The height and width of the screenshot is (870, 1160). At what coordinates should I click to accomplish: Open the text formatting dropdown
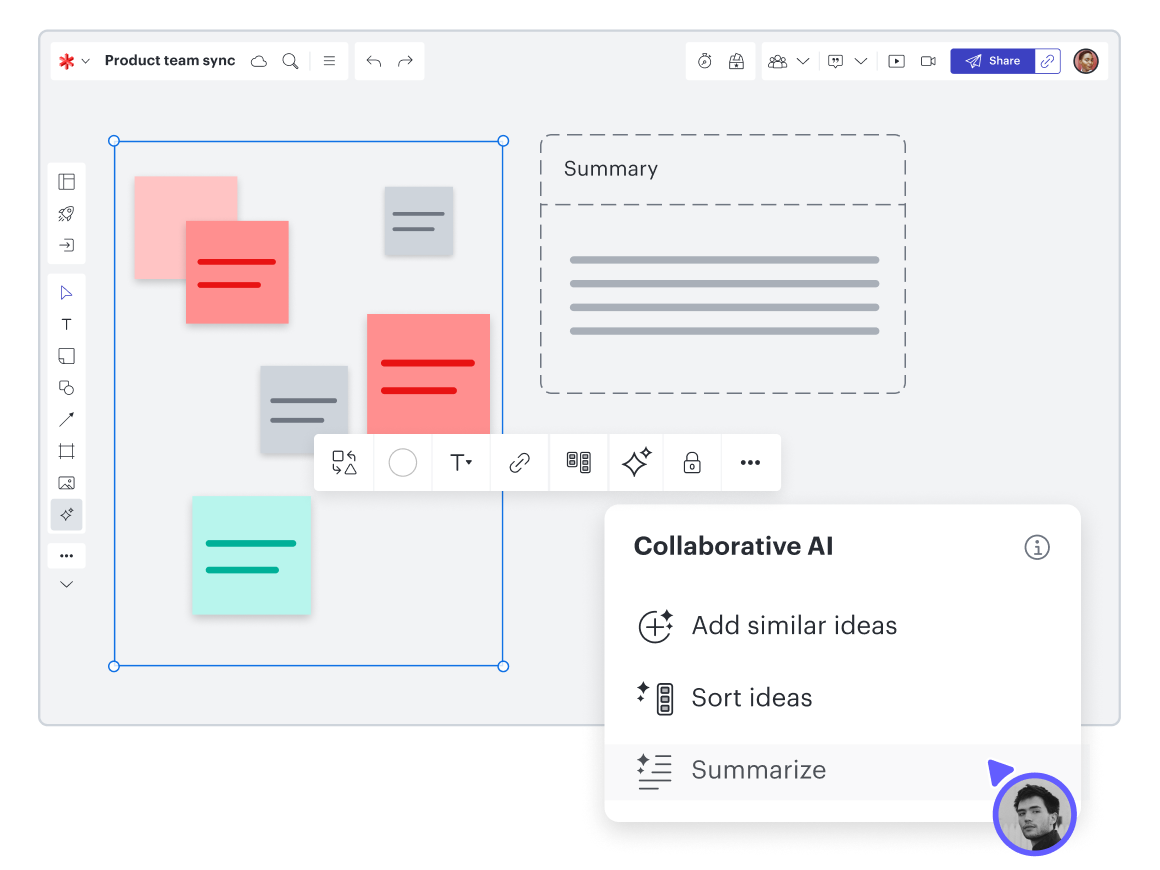(460, 462)
